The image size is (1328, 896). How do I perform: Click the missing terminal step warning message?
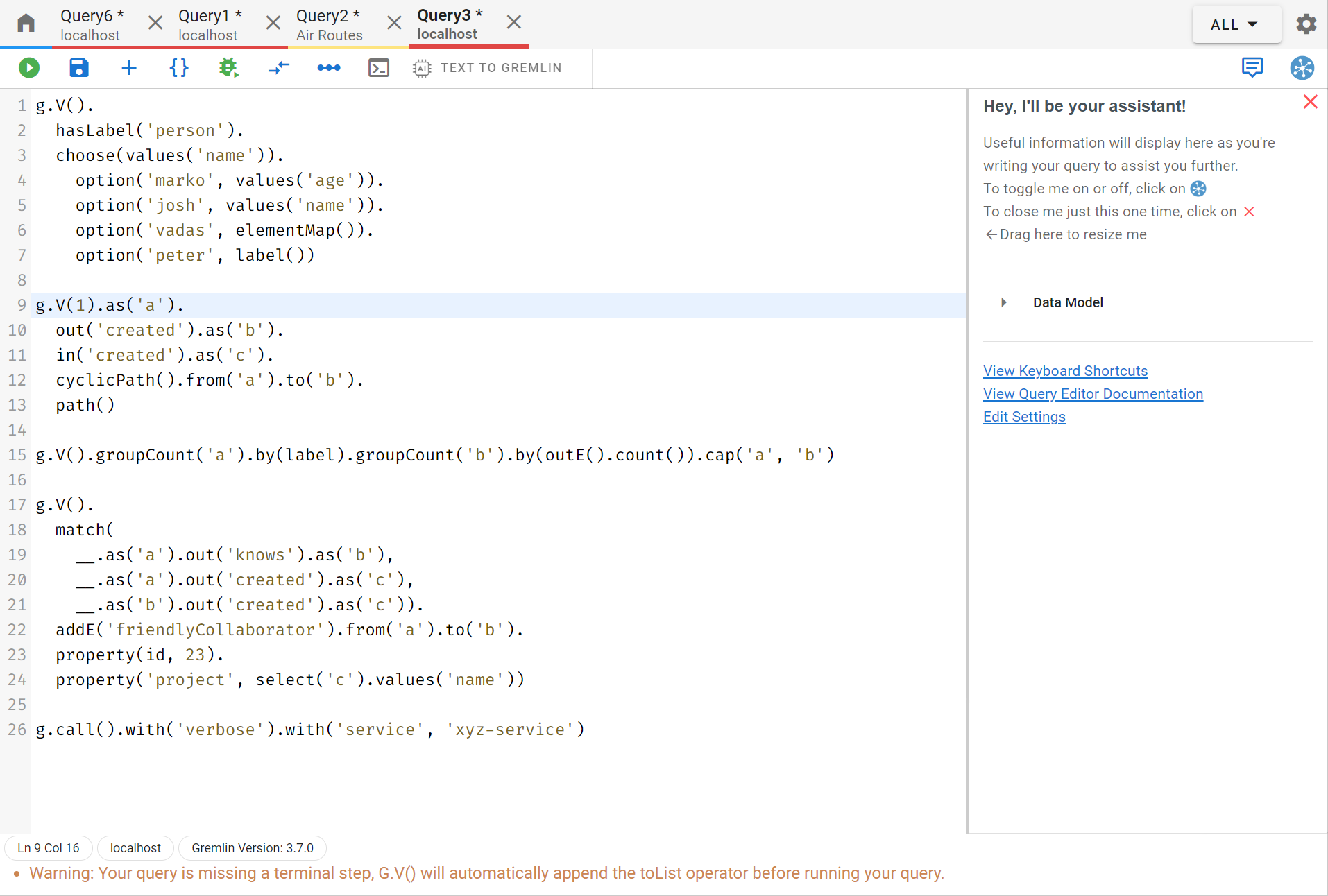[486, 873]
